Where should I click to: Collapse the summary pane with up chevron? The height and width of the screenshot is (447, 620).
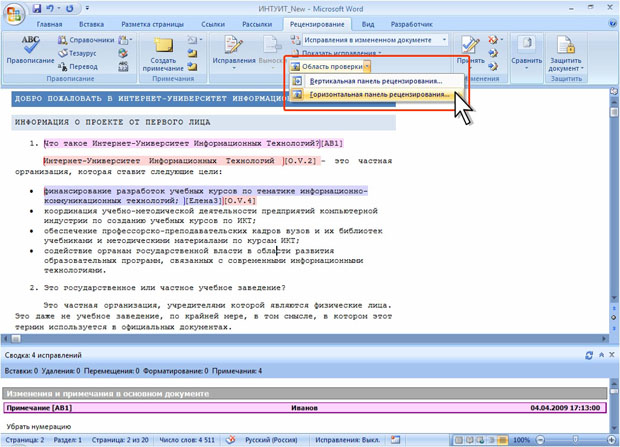pos(601,355)
